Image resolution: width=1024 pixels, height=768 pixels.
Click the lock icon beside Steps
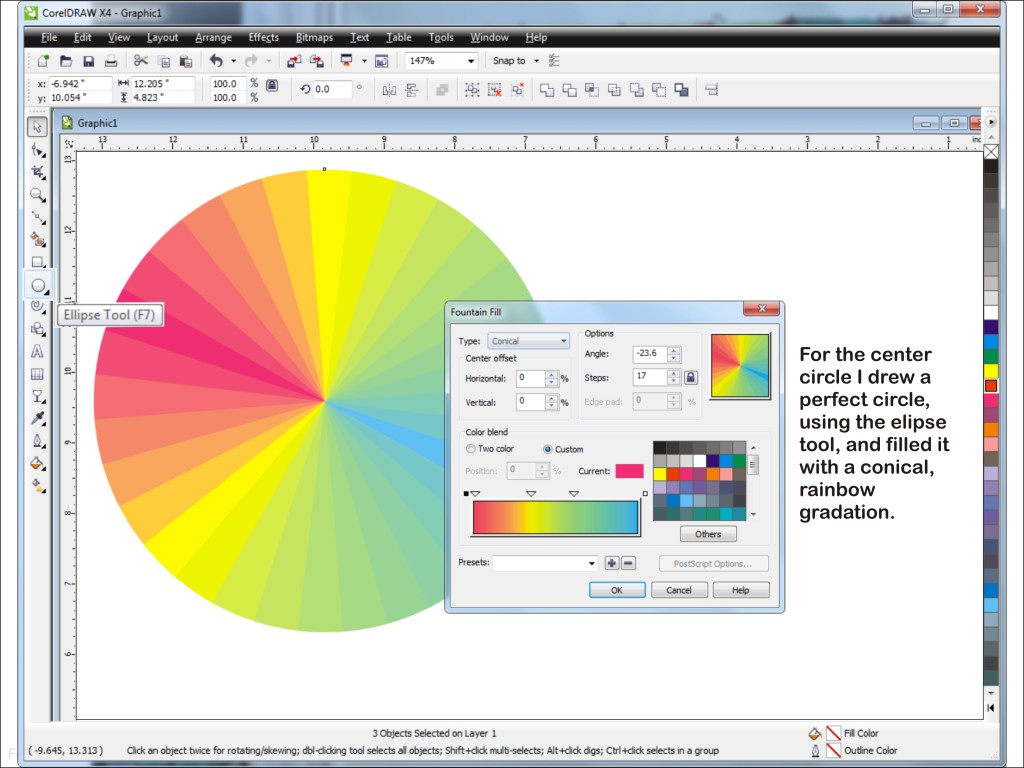click(691, 378)
